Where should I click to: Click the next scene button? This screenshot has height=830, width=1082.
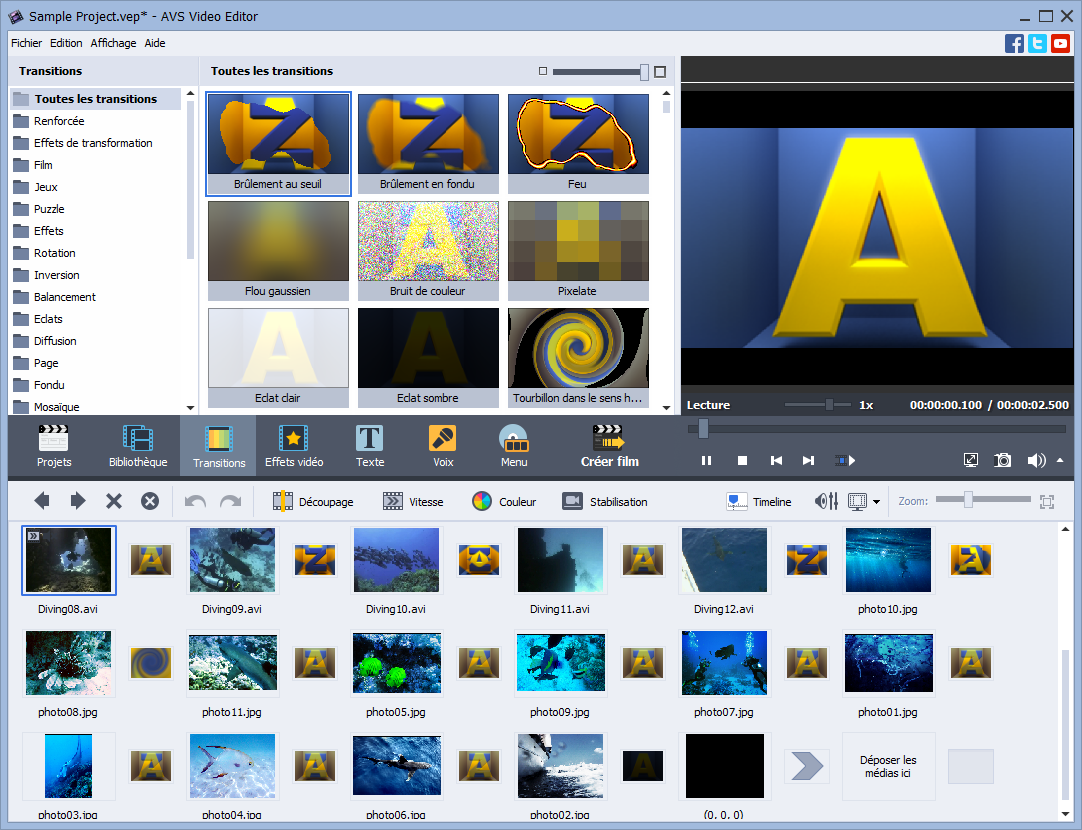coord(845,460)
